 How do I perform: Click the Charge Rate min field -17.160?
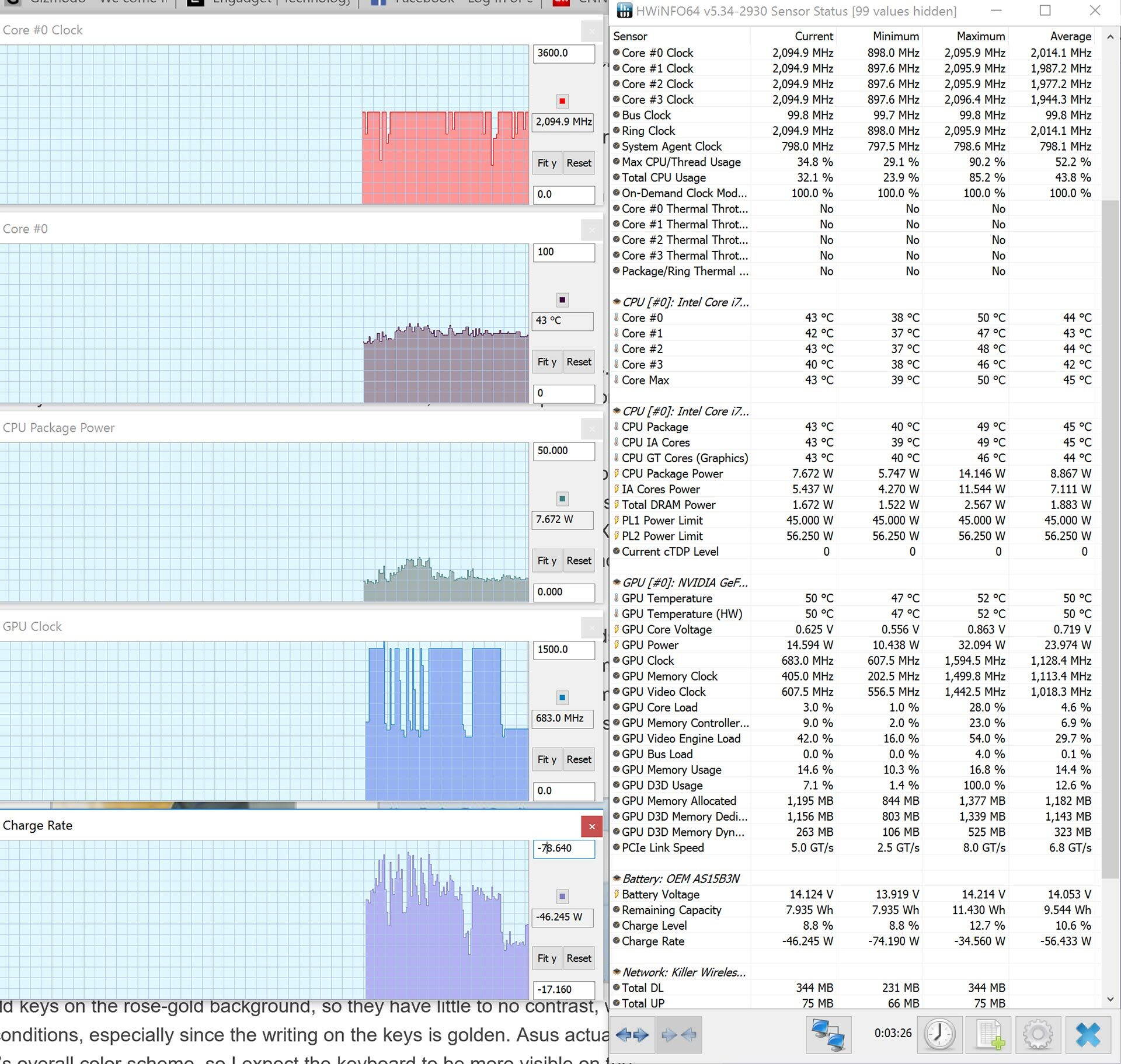pos(564,990)
